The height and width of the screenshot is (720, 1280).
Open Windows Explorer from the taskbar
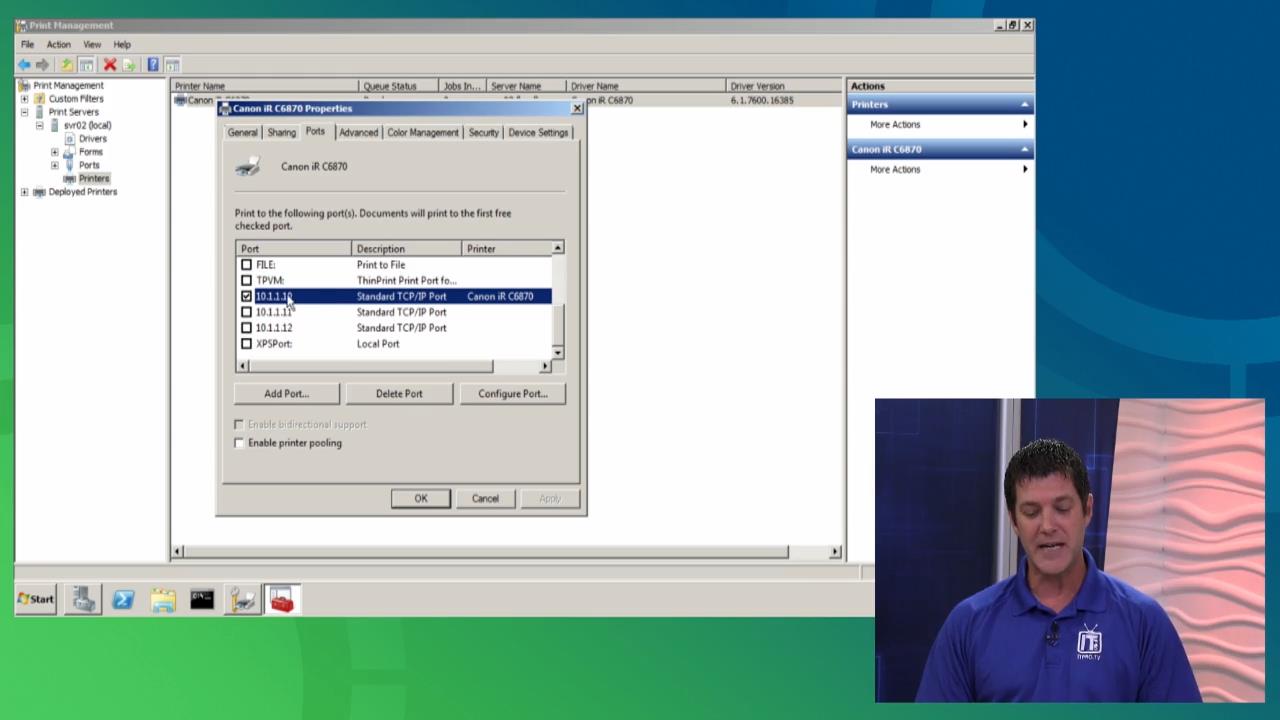[163, 599]
